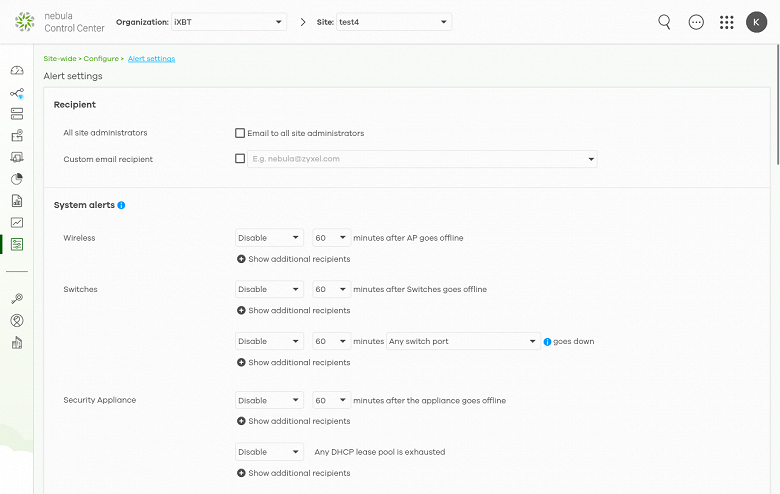Open the Wireless alert Disable dropdown
Screen dimensions: 780x494
click(269, 238)
